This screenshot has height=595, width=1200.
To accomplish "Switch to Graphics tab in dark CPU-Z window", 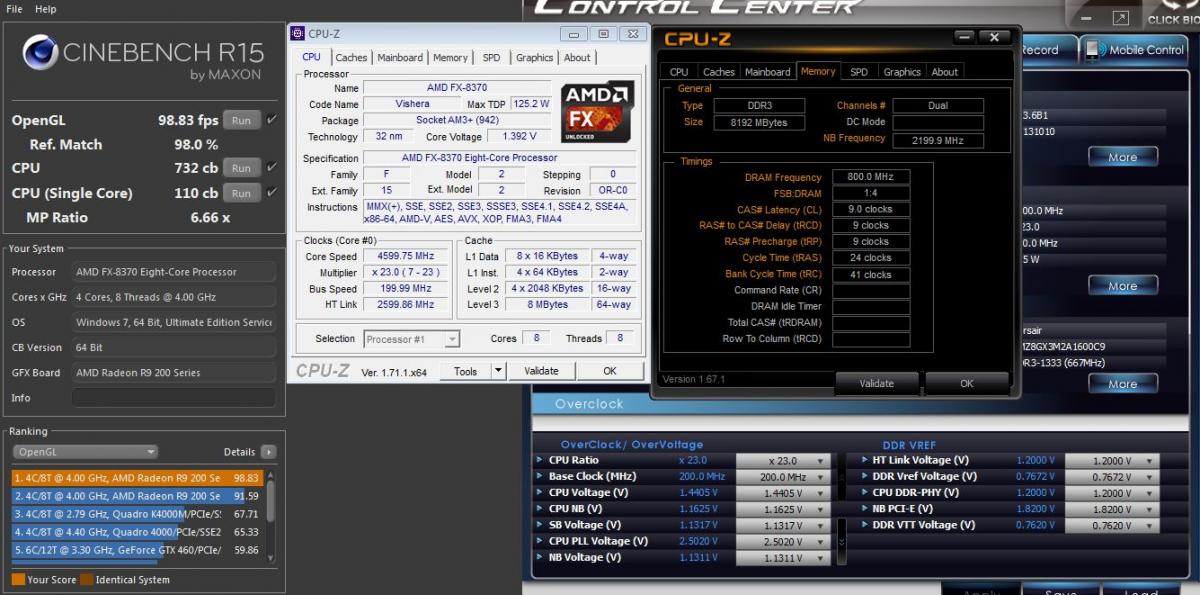I will tap(902, 72).
